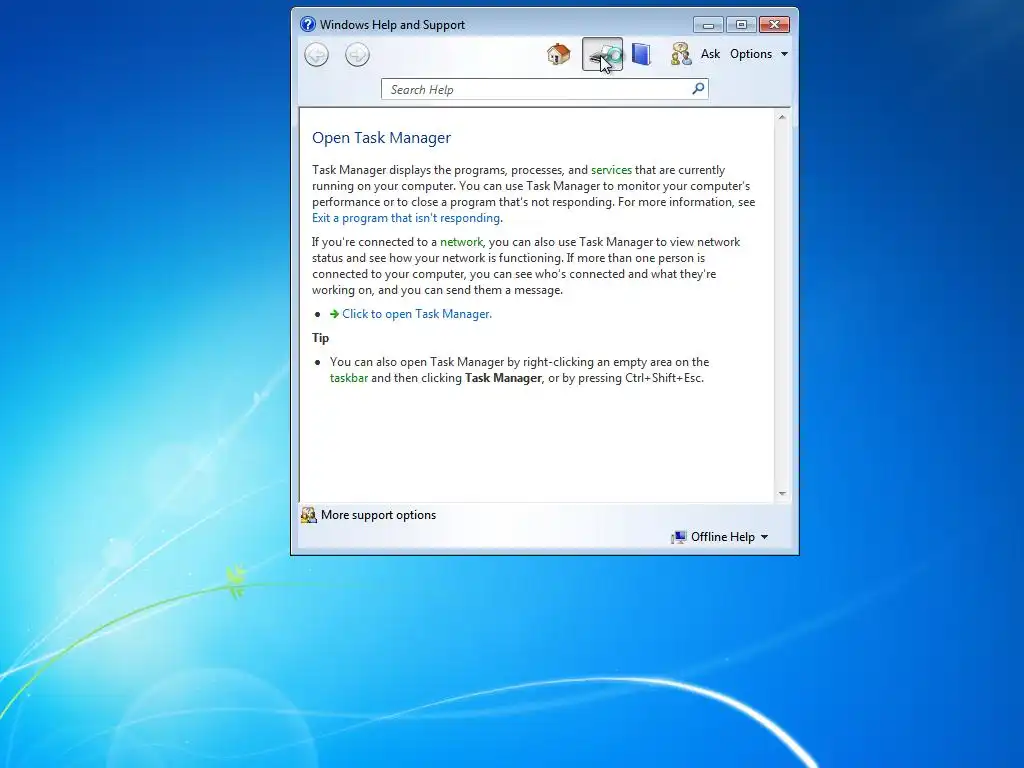Click More support options

[378, 515]
